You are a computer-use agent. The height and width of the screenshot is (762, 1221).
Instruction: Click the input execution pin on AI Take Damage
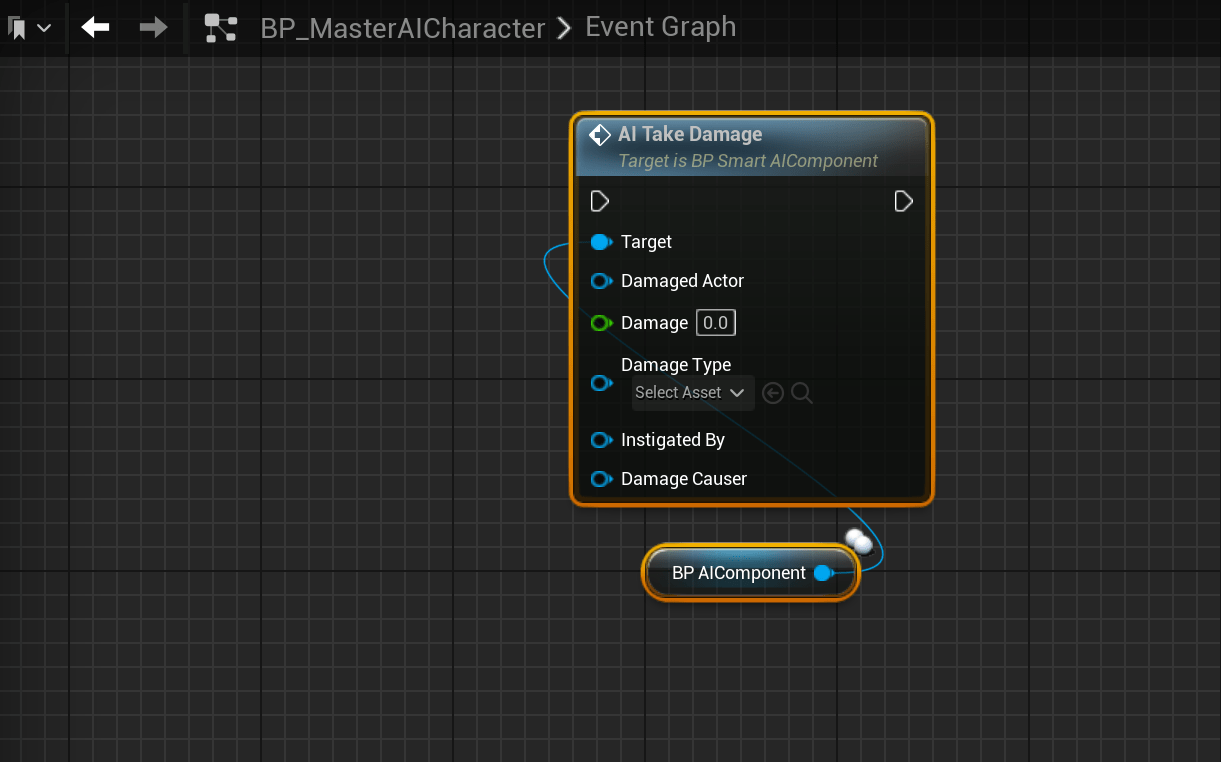600,202
